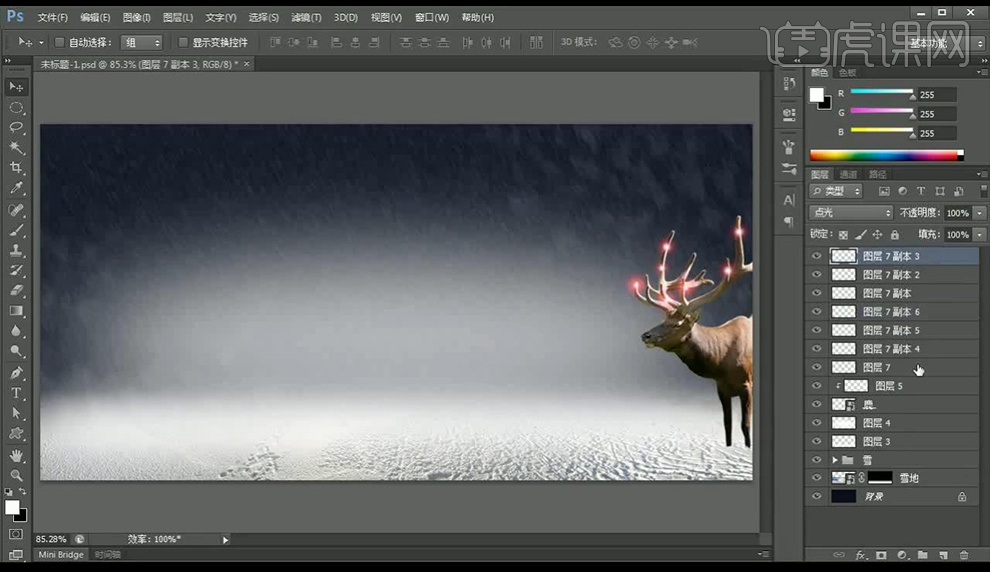Select the Pen tool

click(16, 372)
